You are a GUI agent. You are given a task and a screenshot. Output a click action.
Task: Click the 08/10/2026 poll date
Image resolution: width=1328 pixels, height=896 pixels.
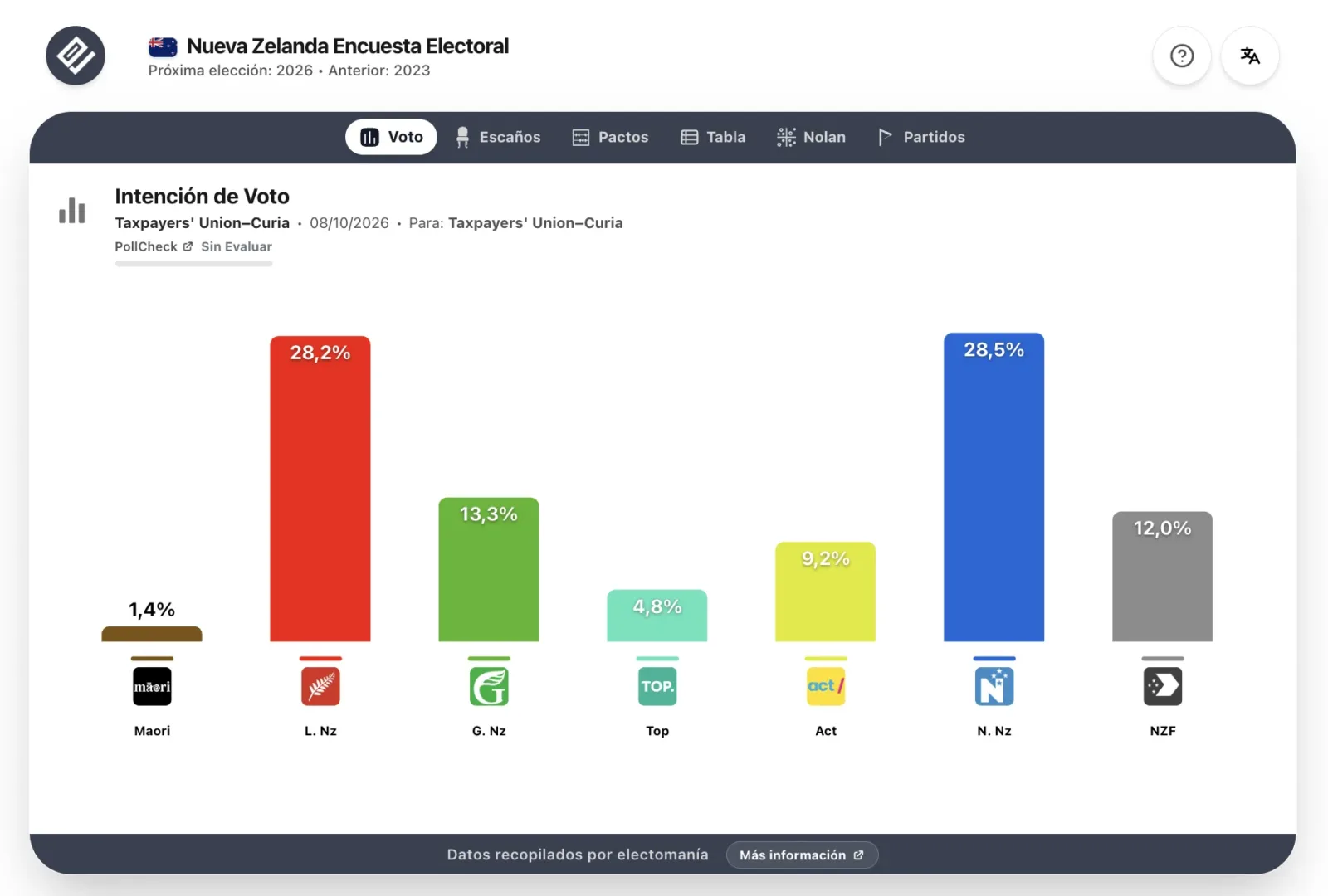(349, 222)
